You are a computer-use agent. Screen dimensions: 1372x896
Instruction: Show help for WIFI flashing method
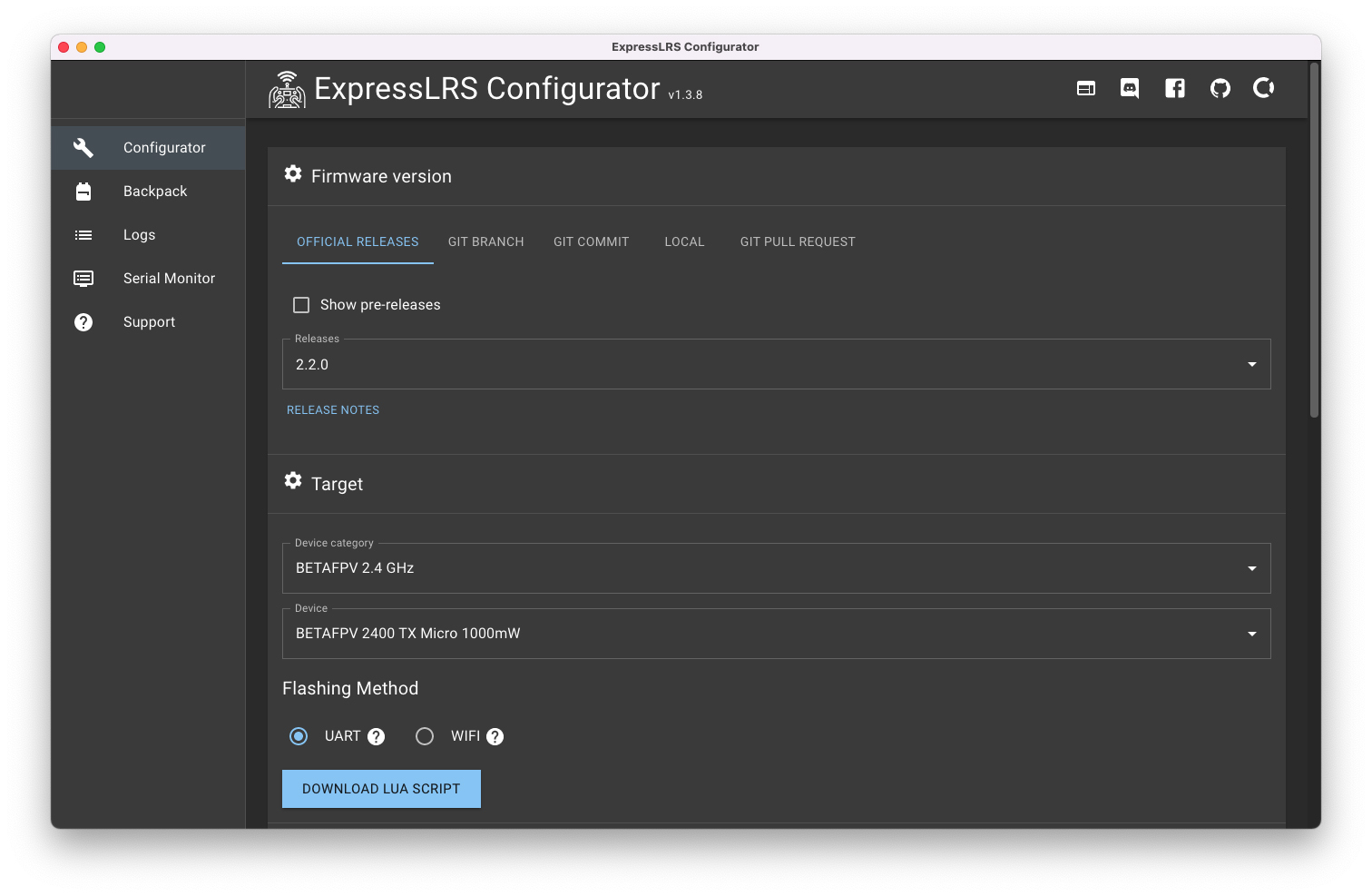495,737
